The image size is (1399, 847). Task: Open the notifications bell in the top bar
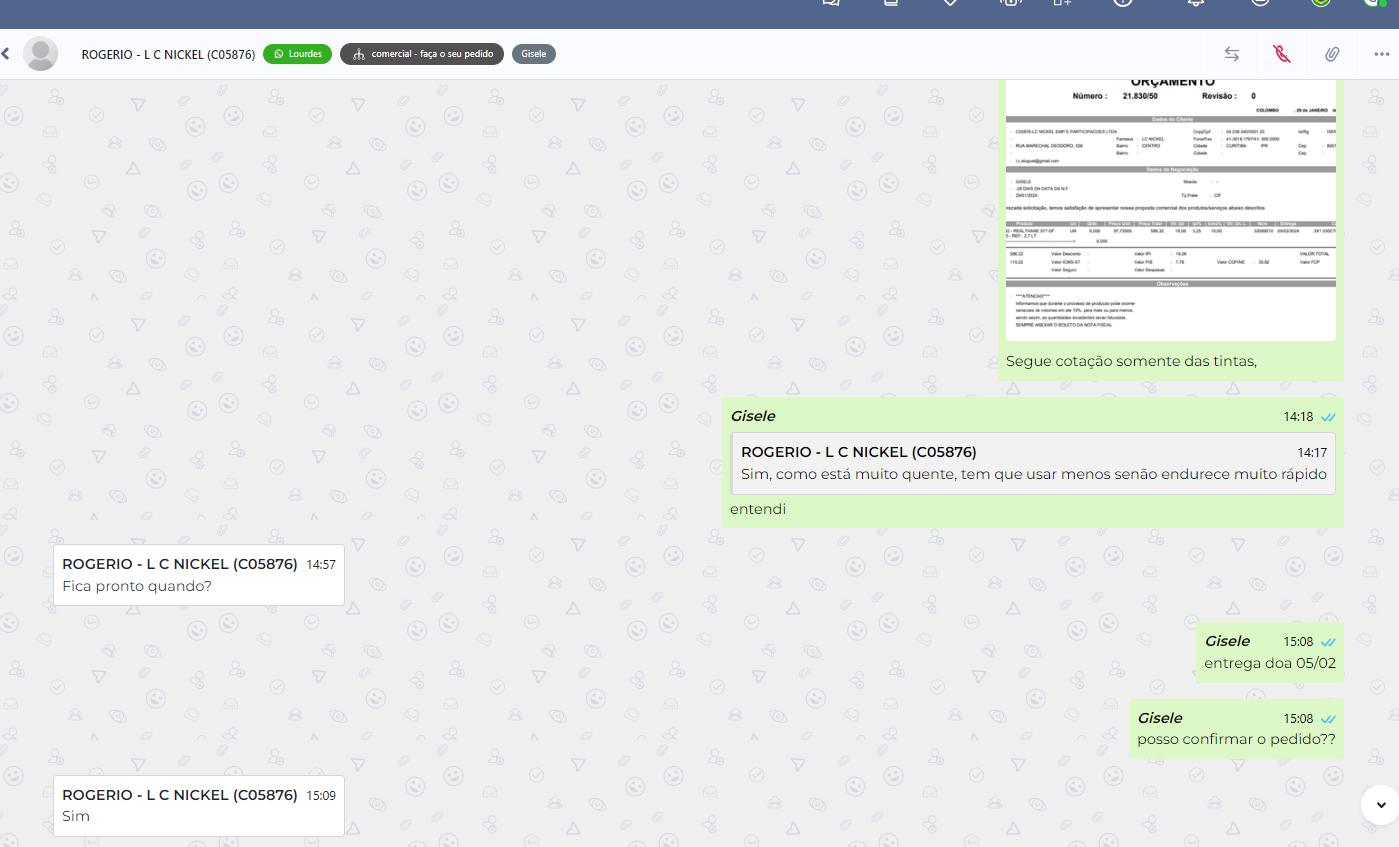click(1195, 3)
